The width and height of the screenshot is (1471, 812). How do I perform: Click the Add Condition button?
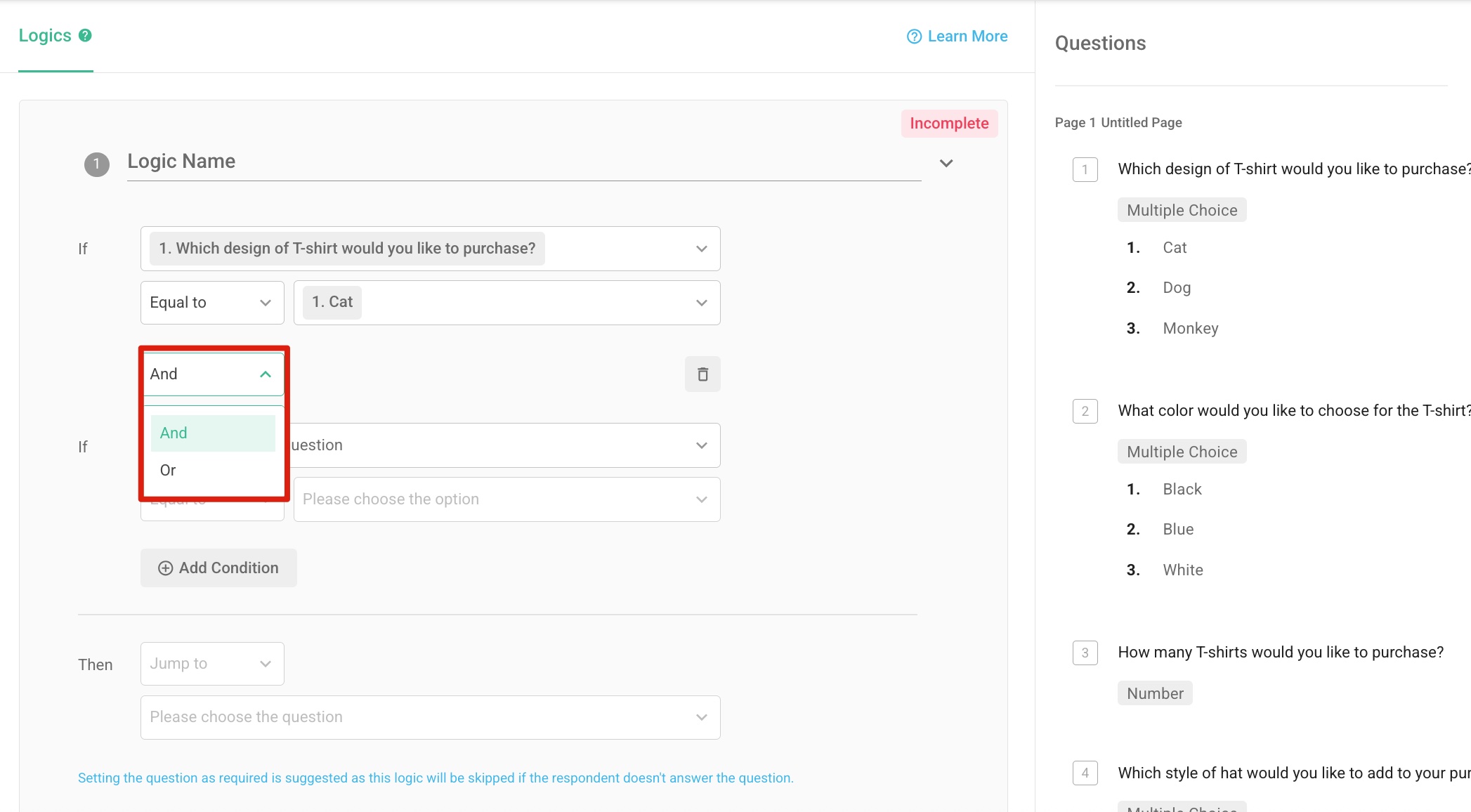point(218,568)
